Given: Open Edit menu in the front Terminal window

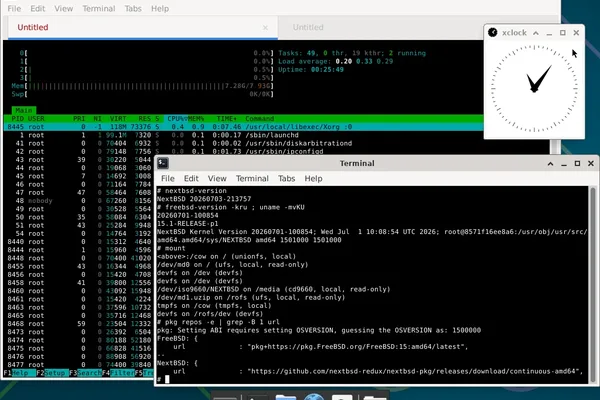Looking at the screenshot, I should (x=191, y=178).
